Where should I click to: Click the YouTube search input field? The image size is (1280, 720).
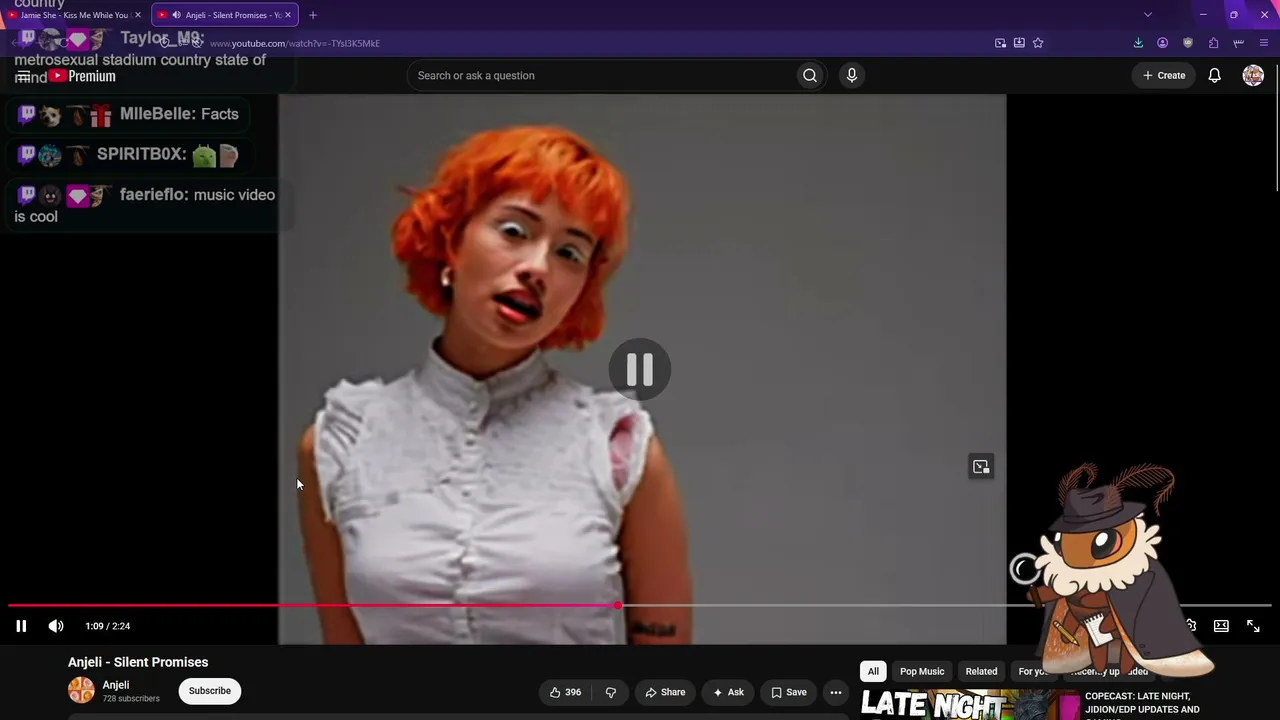(x=601, y=75)
